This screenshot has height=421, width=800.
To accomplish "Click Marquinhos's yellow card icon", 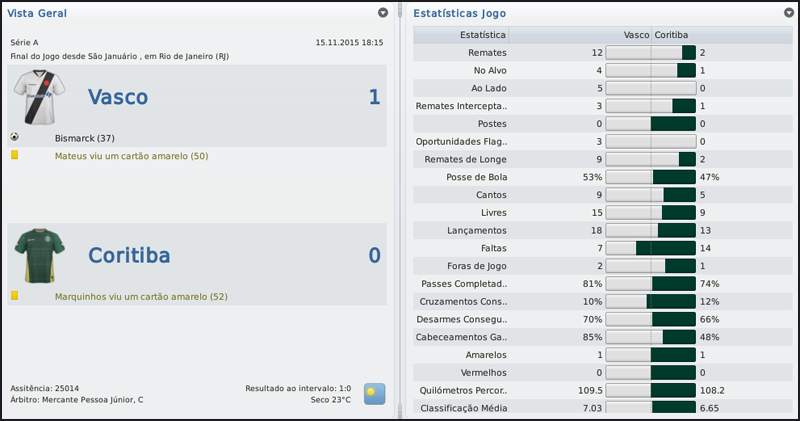I will tap(15, 296).
